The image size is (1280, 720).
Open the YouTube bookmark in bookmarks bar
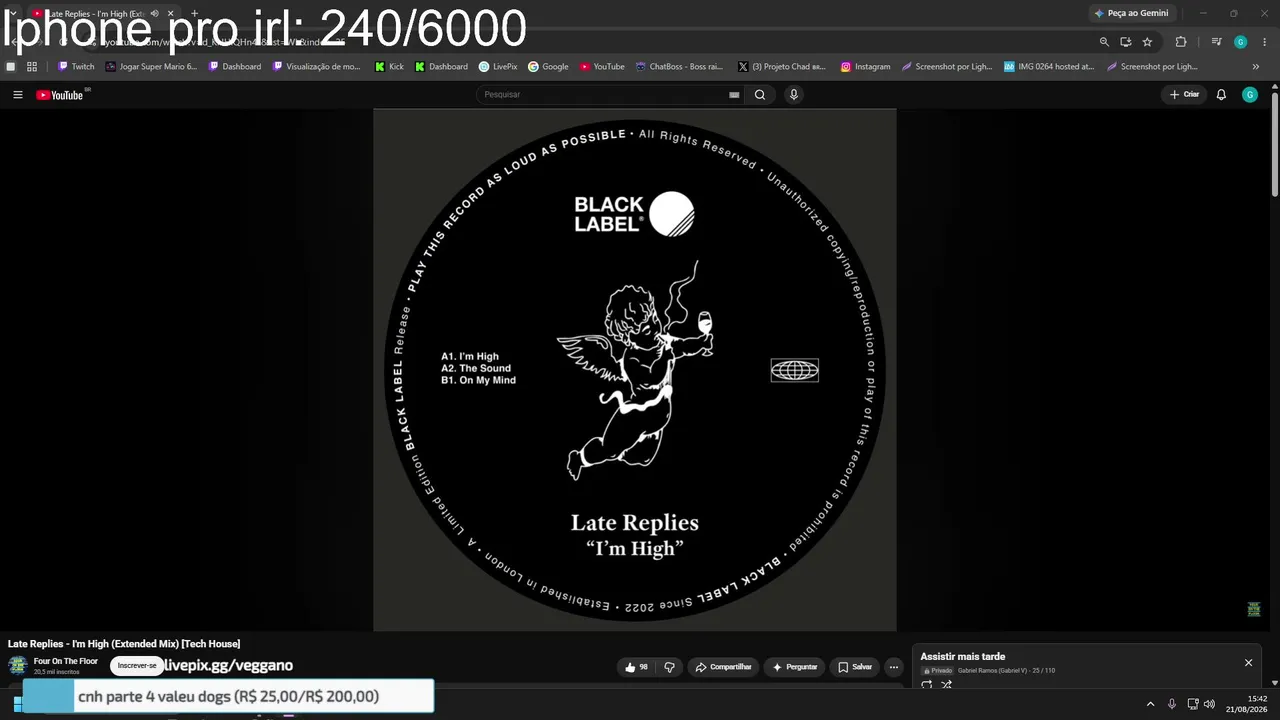click(602, 67)
